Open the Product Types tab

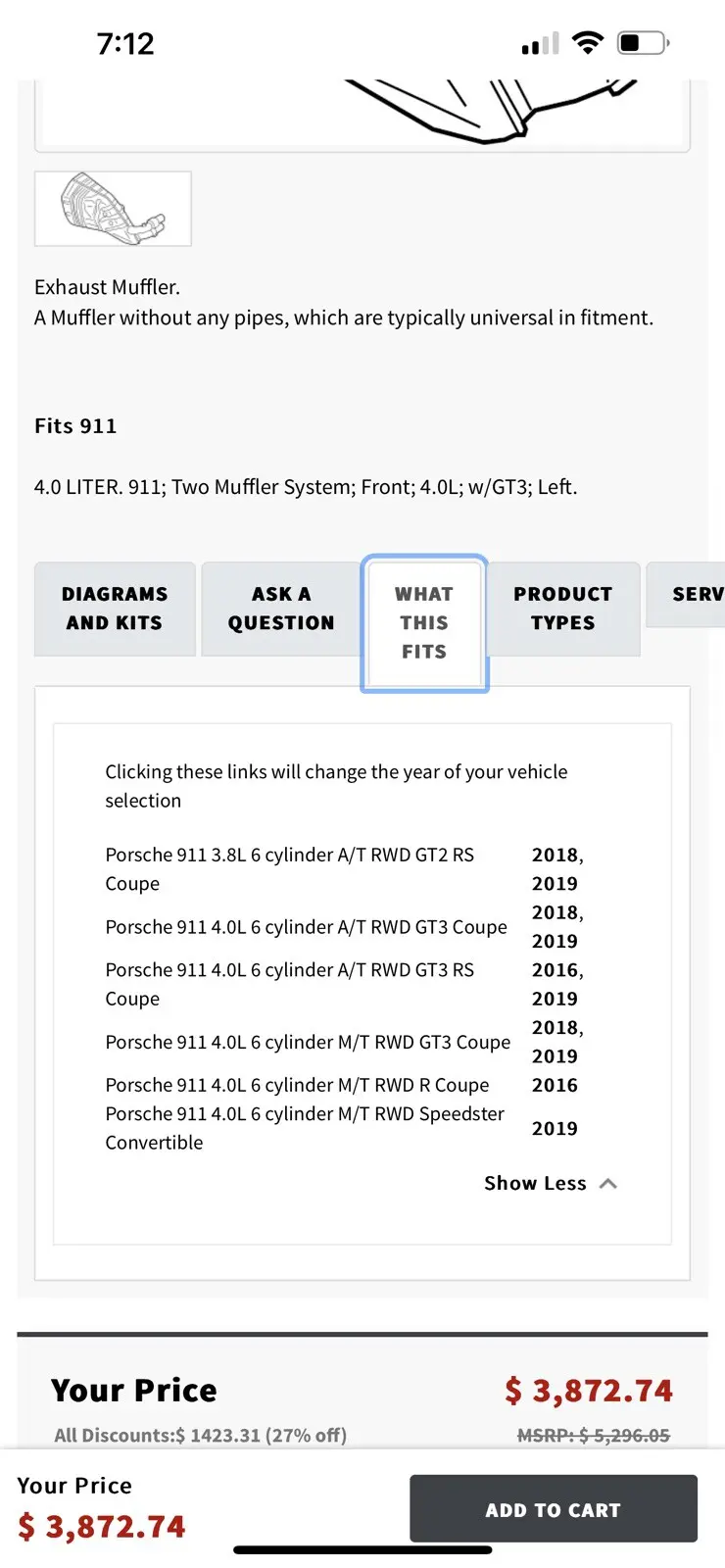tap(563, 609)
